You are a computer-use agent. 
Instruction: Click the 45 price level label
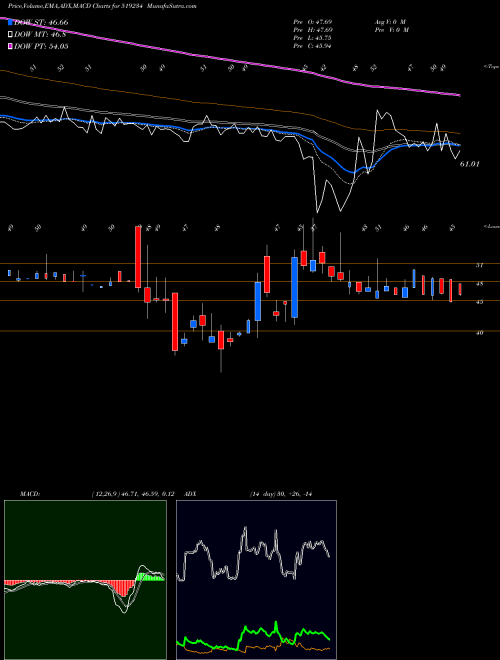480,302
